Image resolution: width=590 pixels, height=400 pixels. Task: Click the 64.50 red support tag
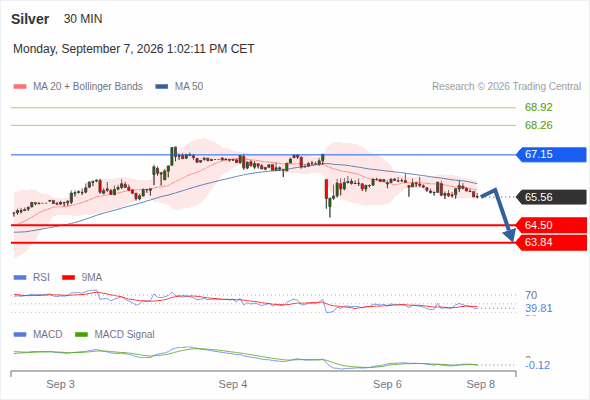pyautogui.click(x=551, y=225)
